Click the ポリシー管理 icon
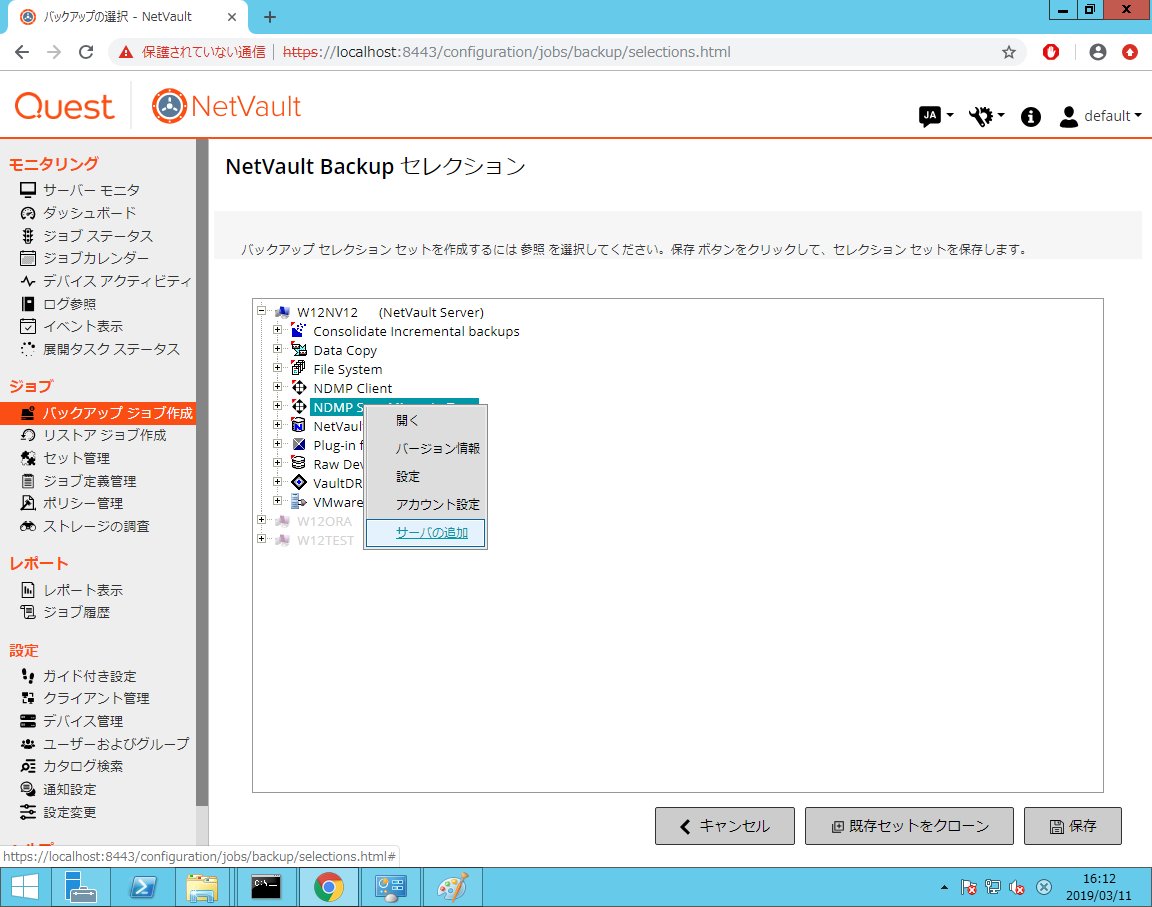This screenshot has width=1152, height=907. pos(28,503)
